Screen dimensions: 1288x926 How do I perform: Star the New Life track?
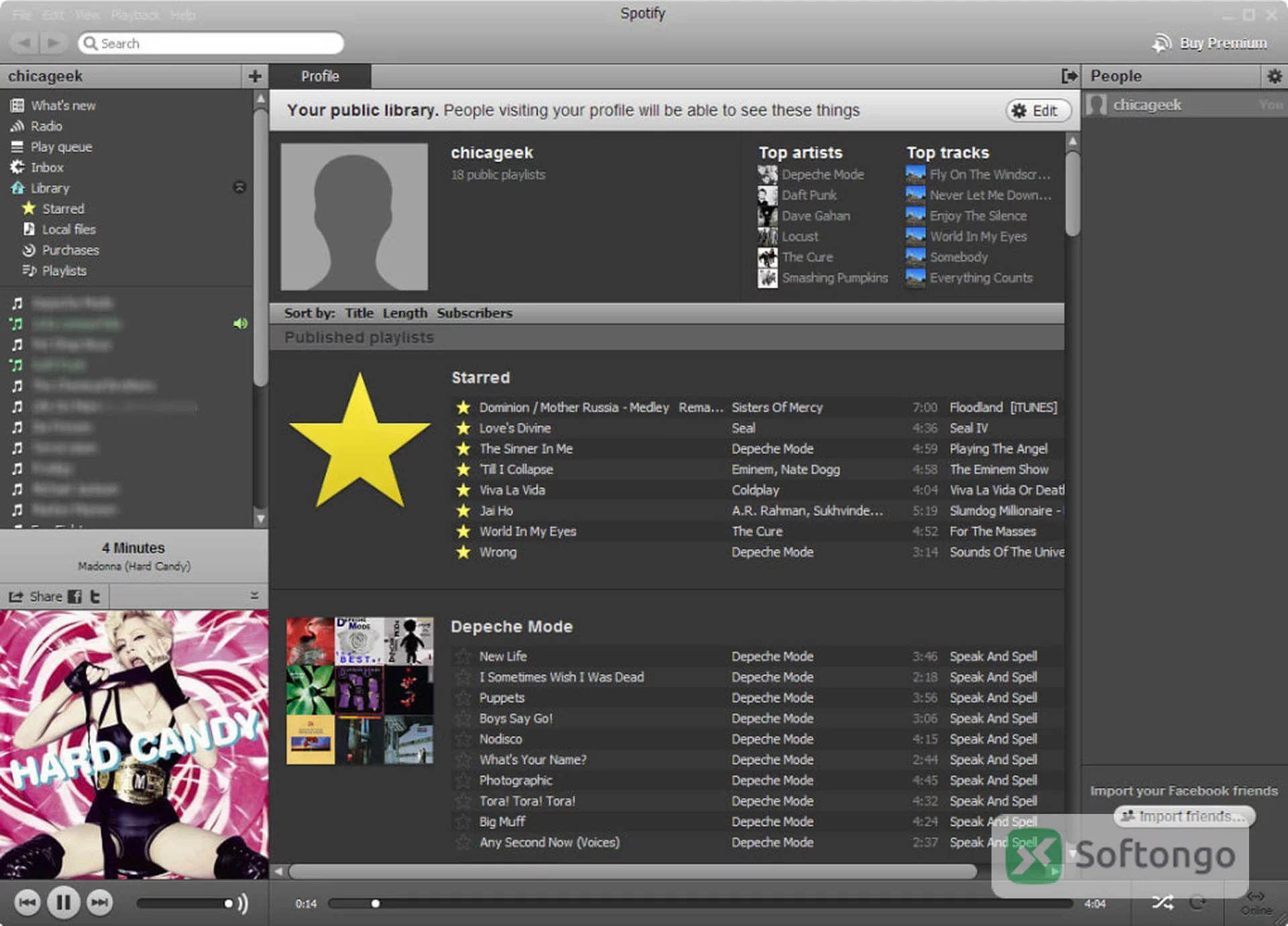tap(463, 657)
